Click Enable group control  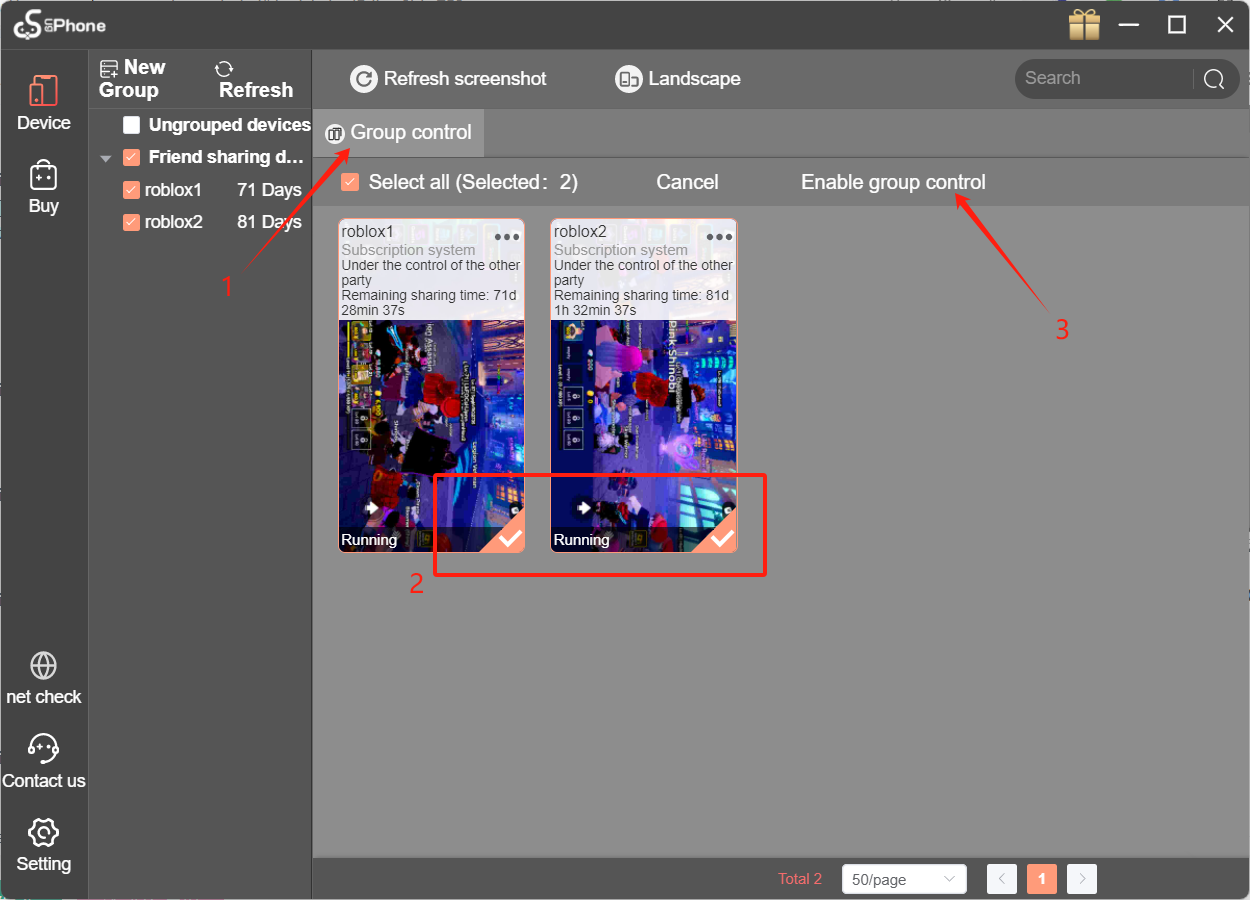(893, 182)
